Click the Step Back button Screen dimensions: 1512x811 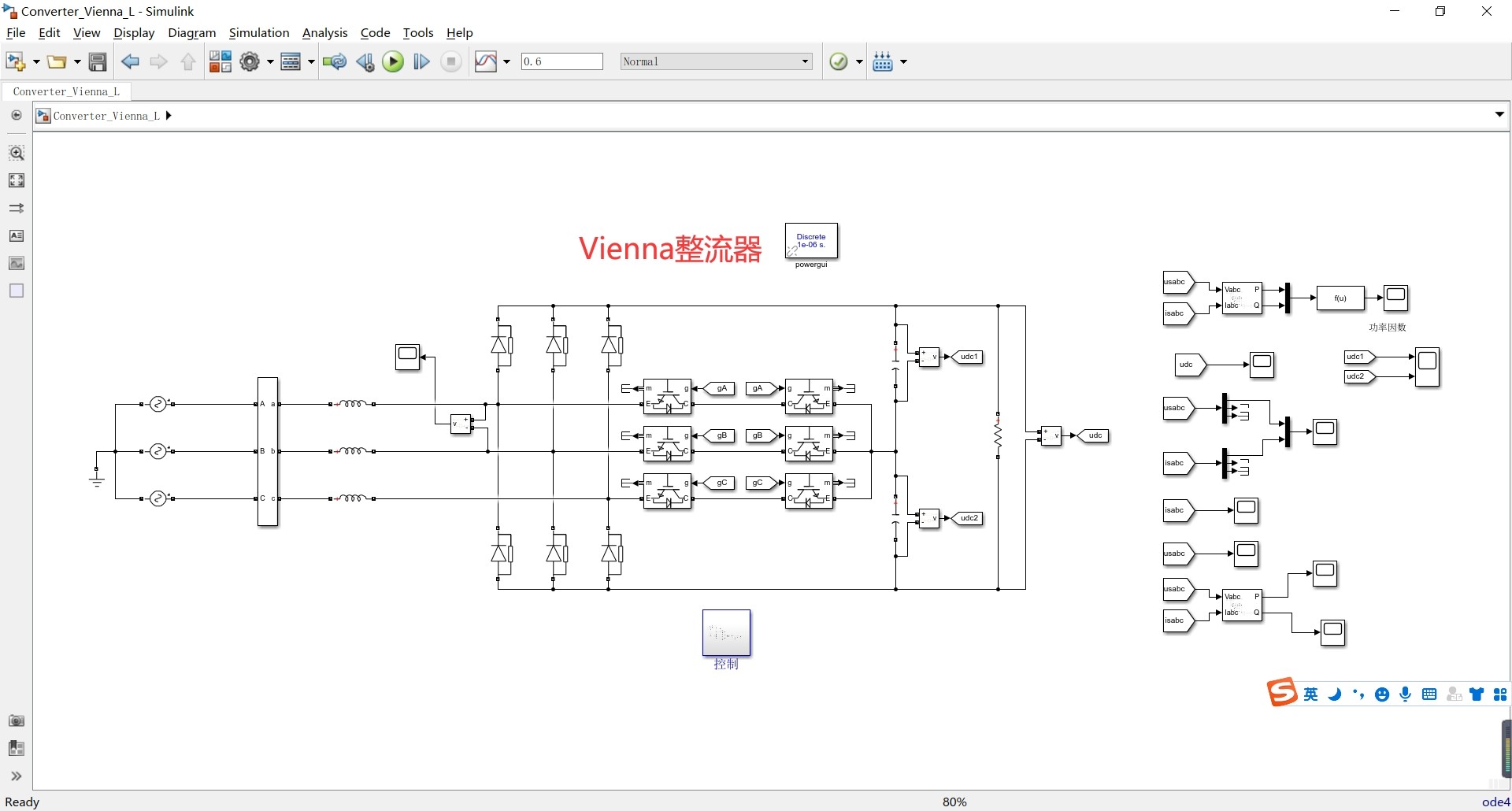pyautogui.click(x=365, y=61)
